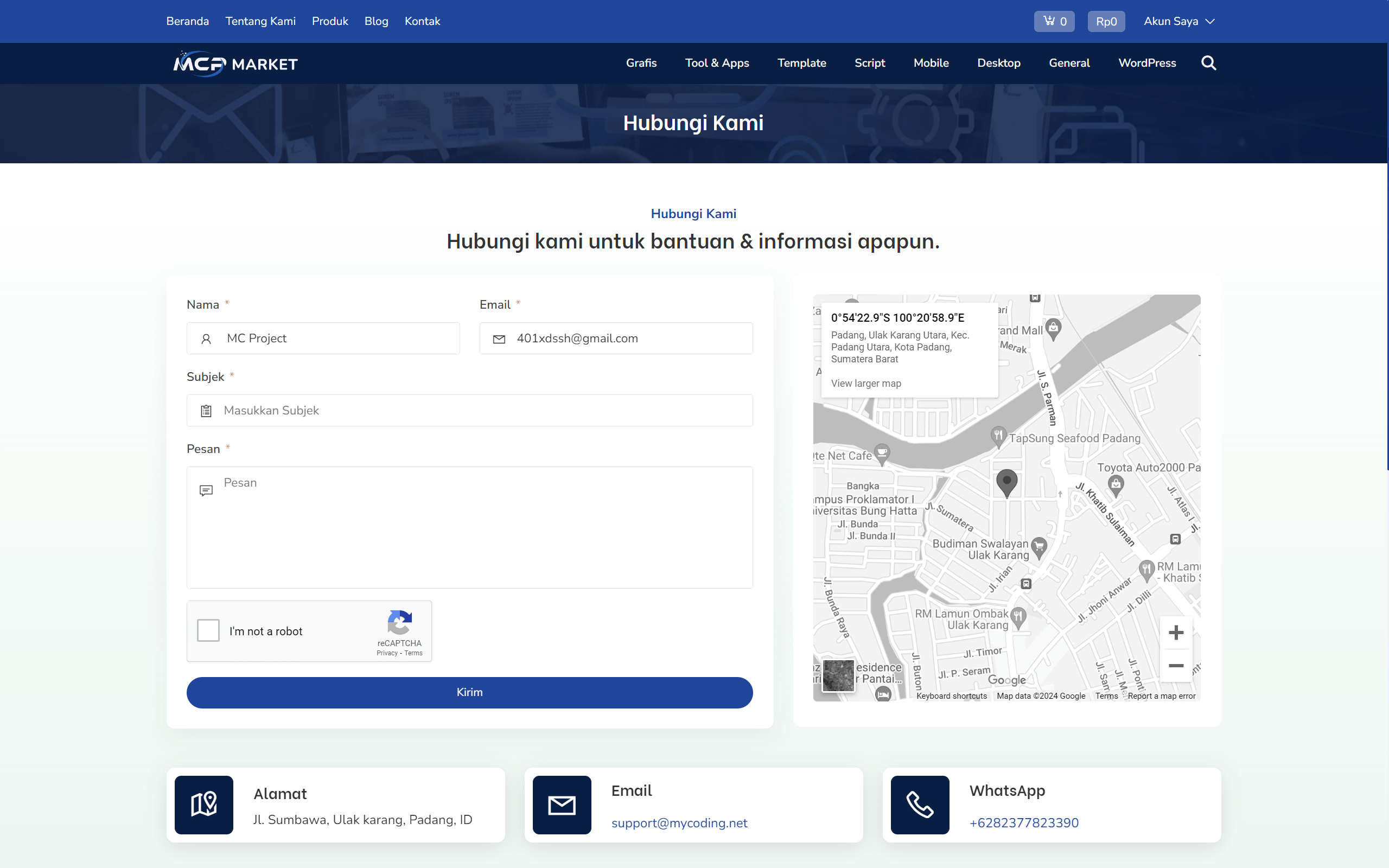Click the Alamat map icon

click(204, 805)
